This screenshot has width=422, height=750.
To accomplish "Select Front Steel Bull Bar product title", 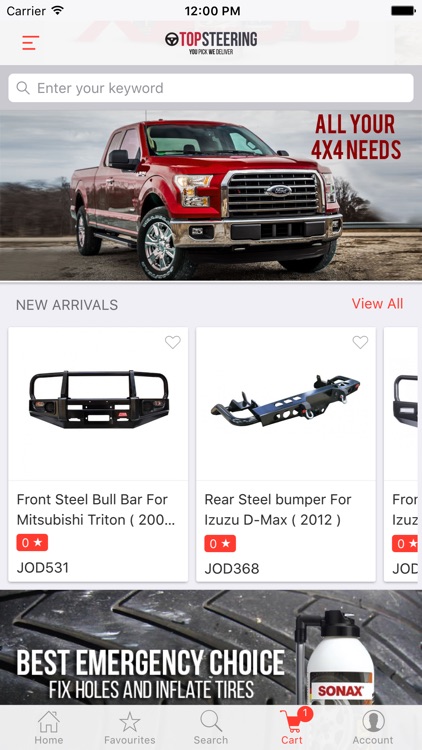I will (96, 509).
